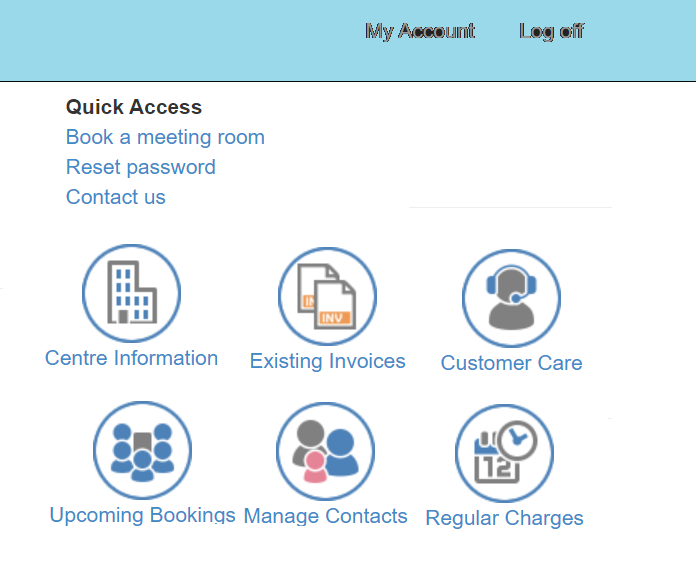
Task: Click the Customer Care text label
Action: point(511,363)
